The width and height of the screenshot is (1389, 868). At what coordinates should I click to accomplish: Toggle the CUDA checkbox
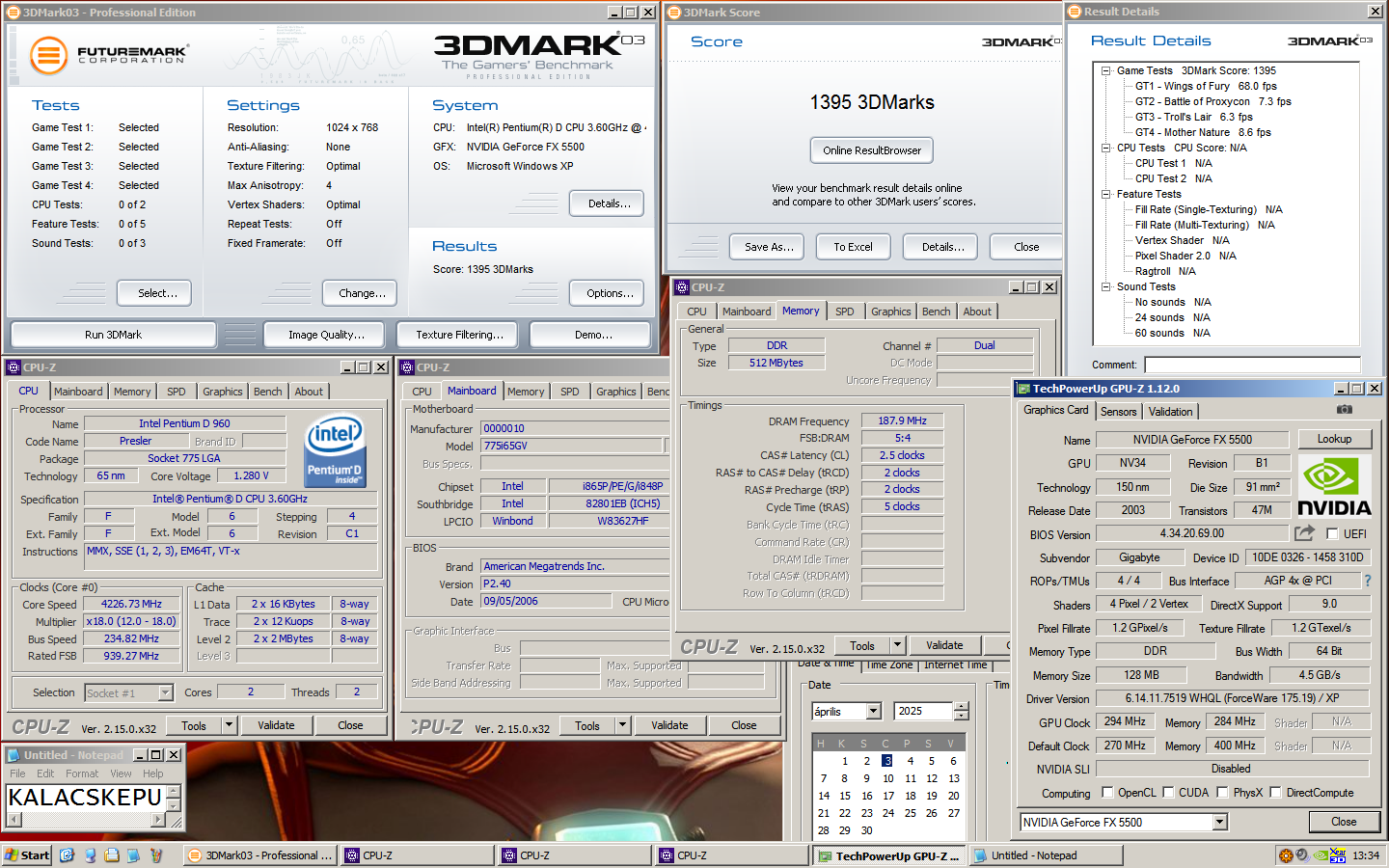pyautogui.click(x=1168, y=793)
